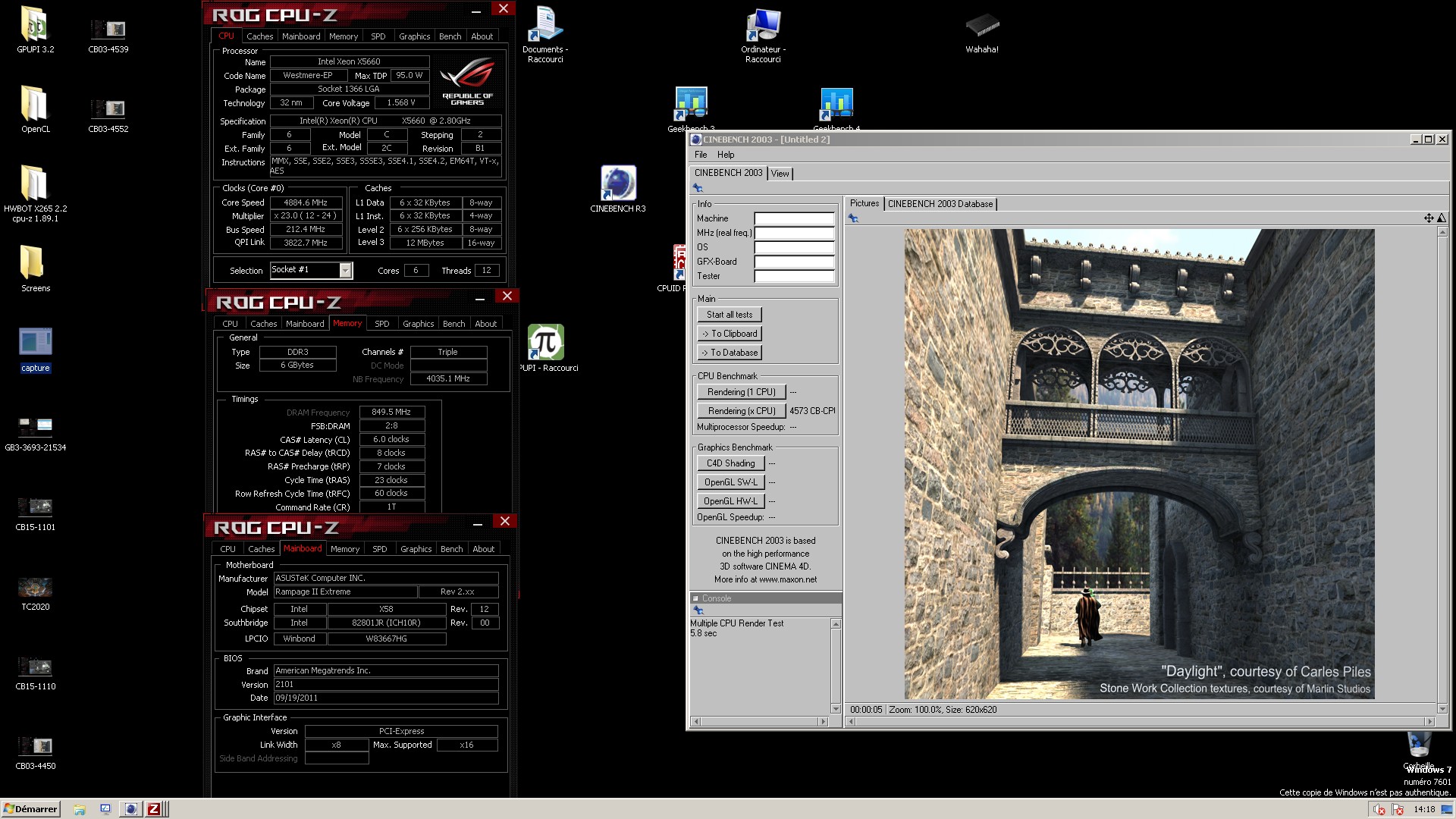
Task: Launch the Geekbench 4 shortcut
Action: click(x=836, y=106)
